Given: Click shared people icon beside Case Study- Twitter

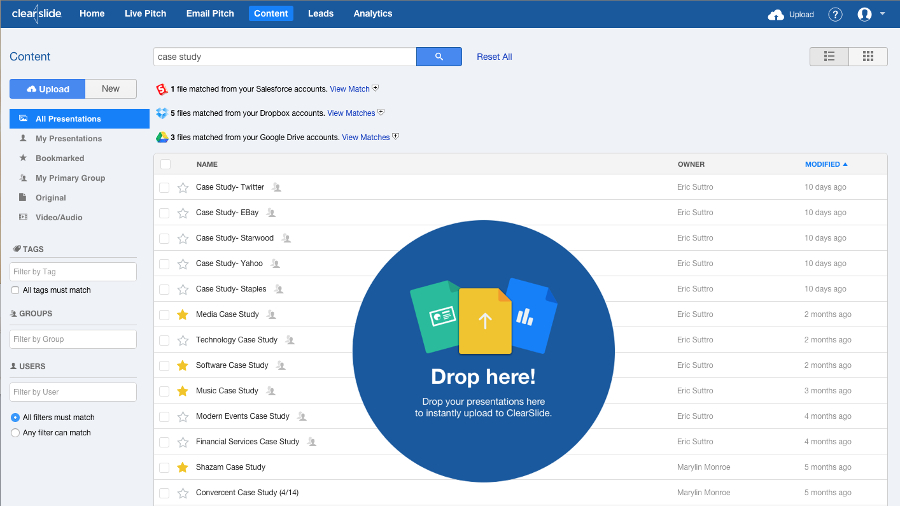Looking at the screenshot, I should 277,187.
